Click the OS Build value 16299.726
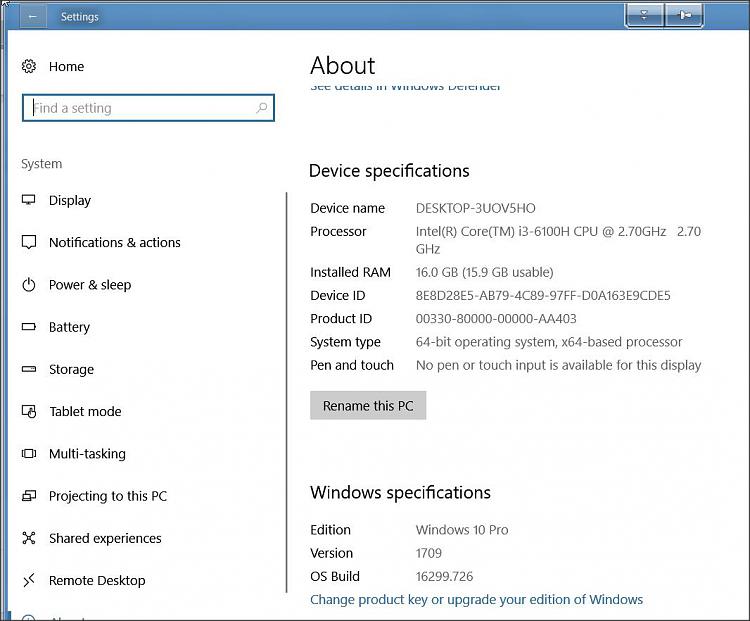The height and width of the screenshot is (621, 750). click(444, 576)
